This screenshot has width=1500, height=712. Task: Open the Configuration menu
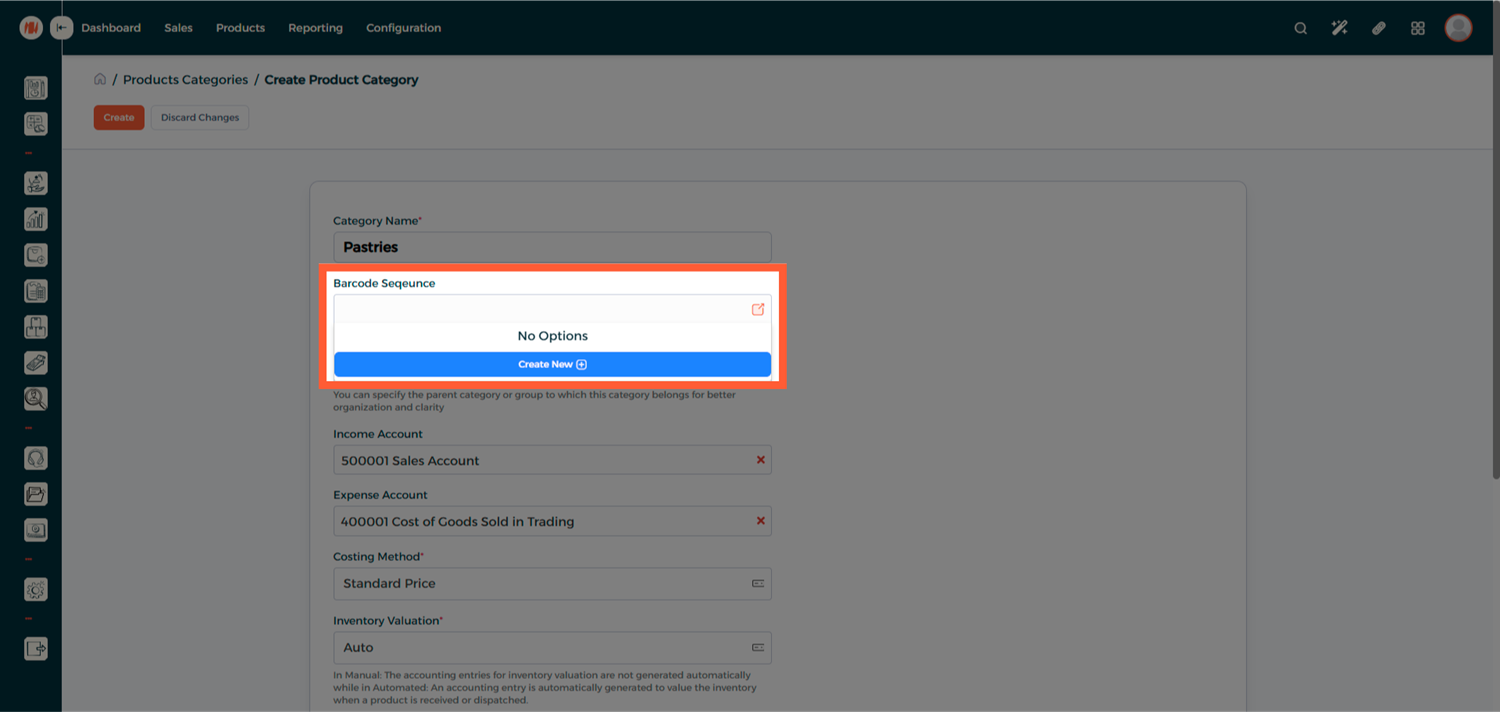[403, 28]
